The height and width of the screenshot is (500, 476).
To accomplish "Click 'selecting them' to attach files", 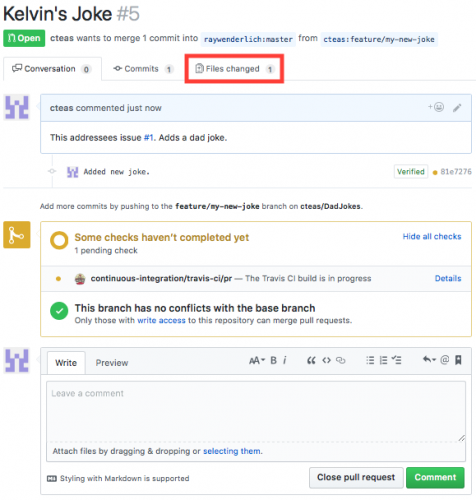I will (232, 451).
